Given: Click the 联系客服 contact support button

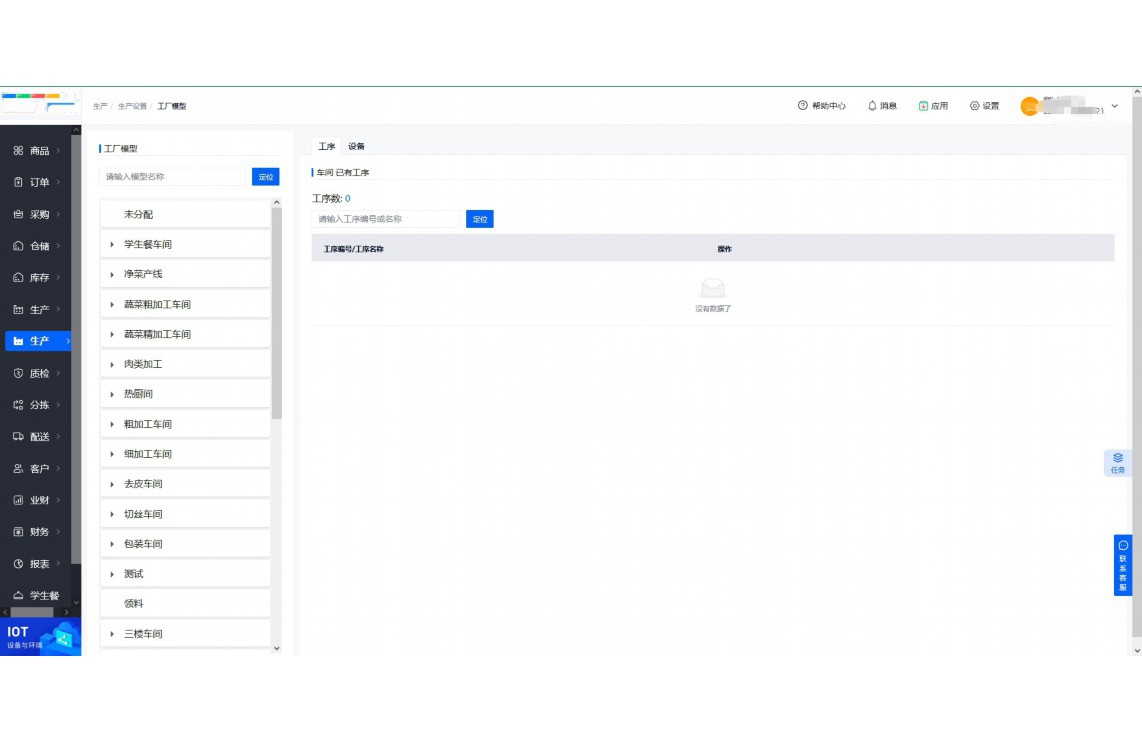Looking at the screenshot, I should (1123, 566).
